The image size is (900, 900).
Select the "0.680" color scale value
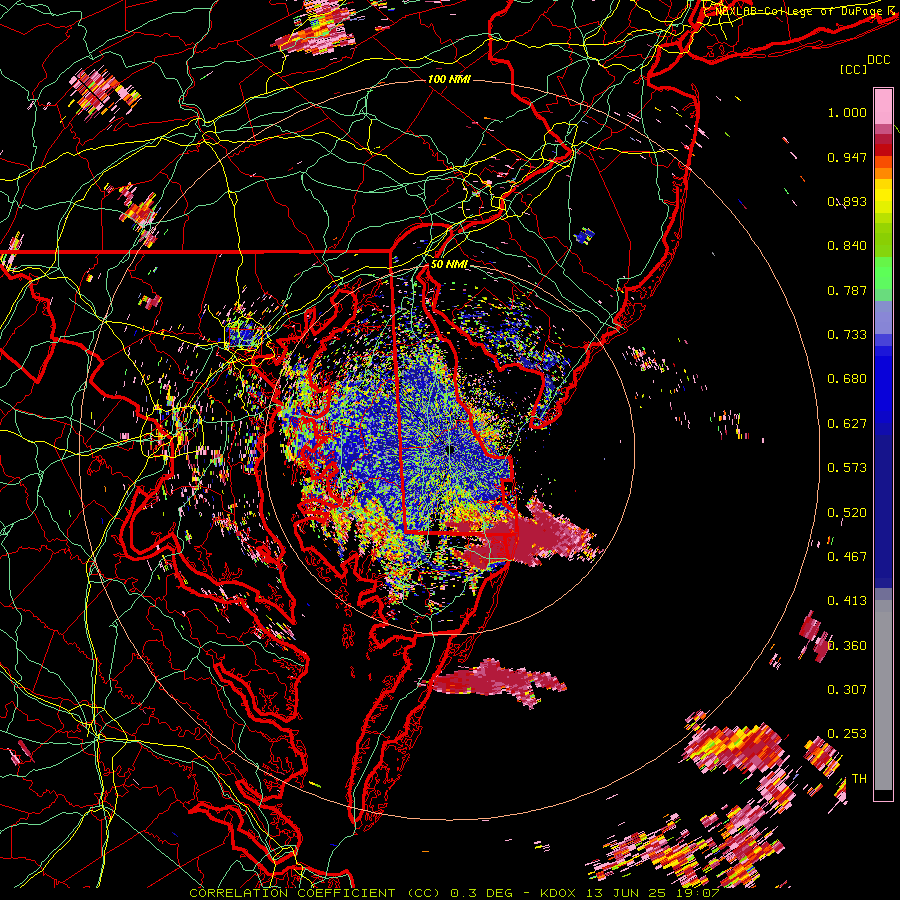(847, 379)
